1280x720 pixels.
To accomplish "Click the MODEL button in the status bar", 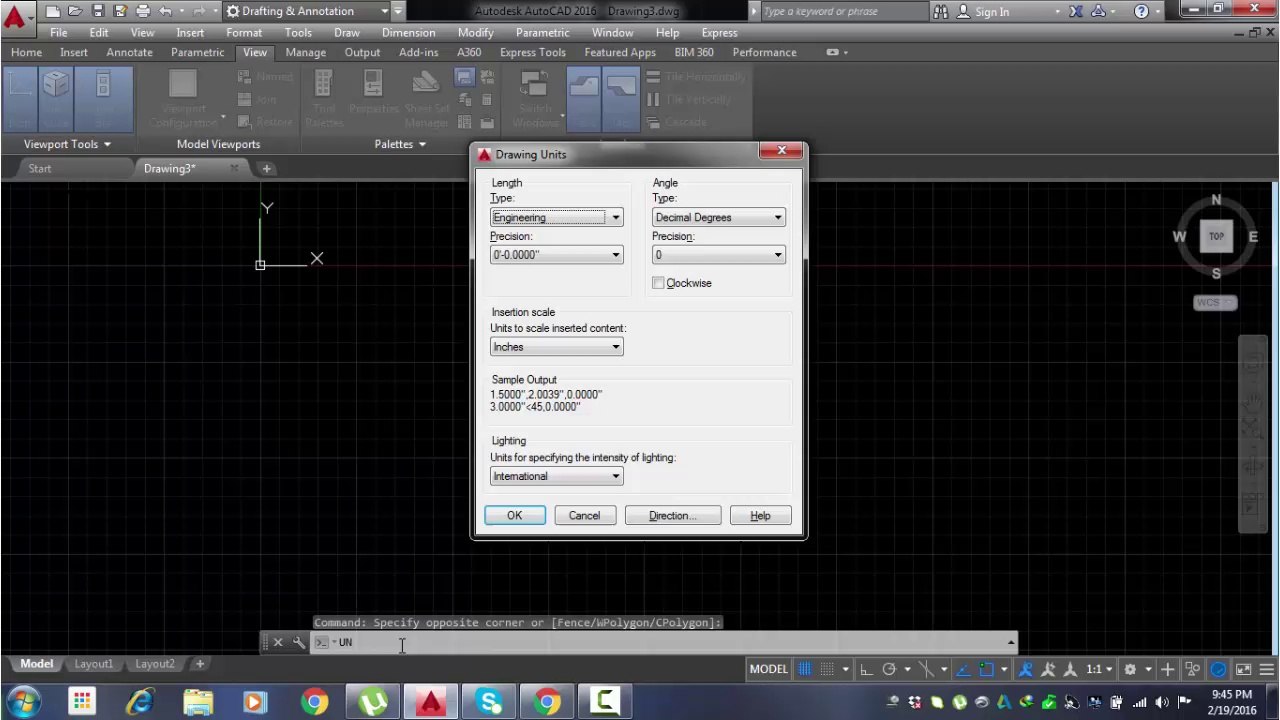I will tap(769, 669).
